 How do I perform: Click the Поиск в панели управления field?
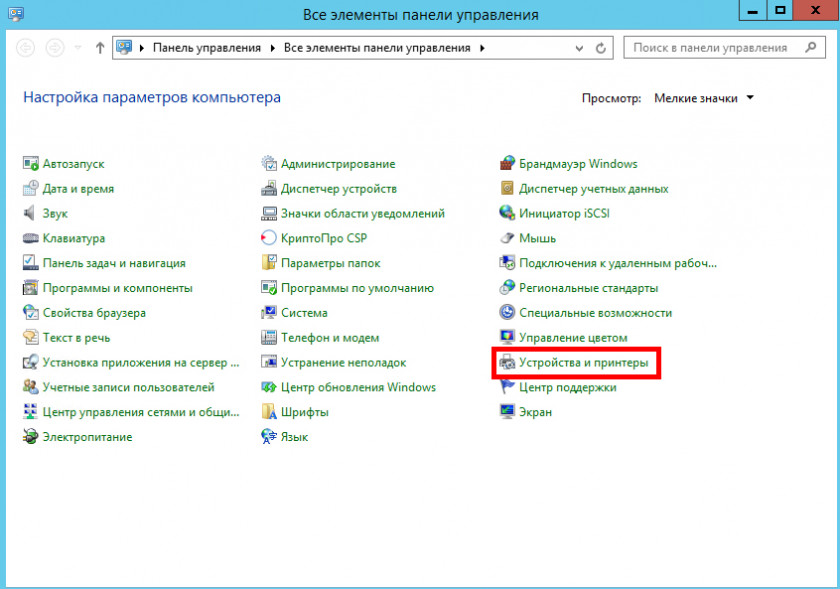coord(710,47)
